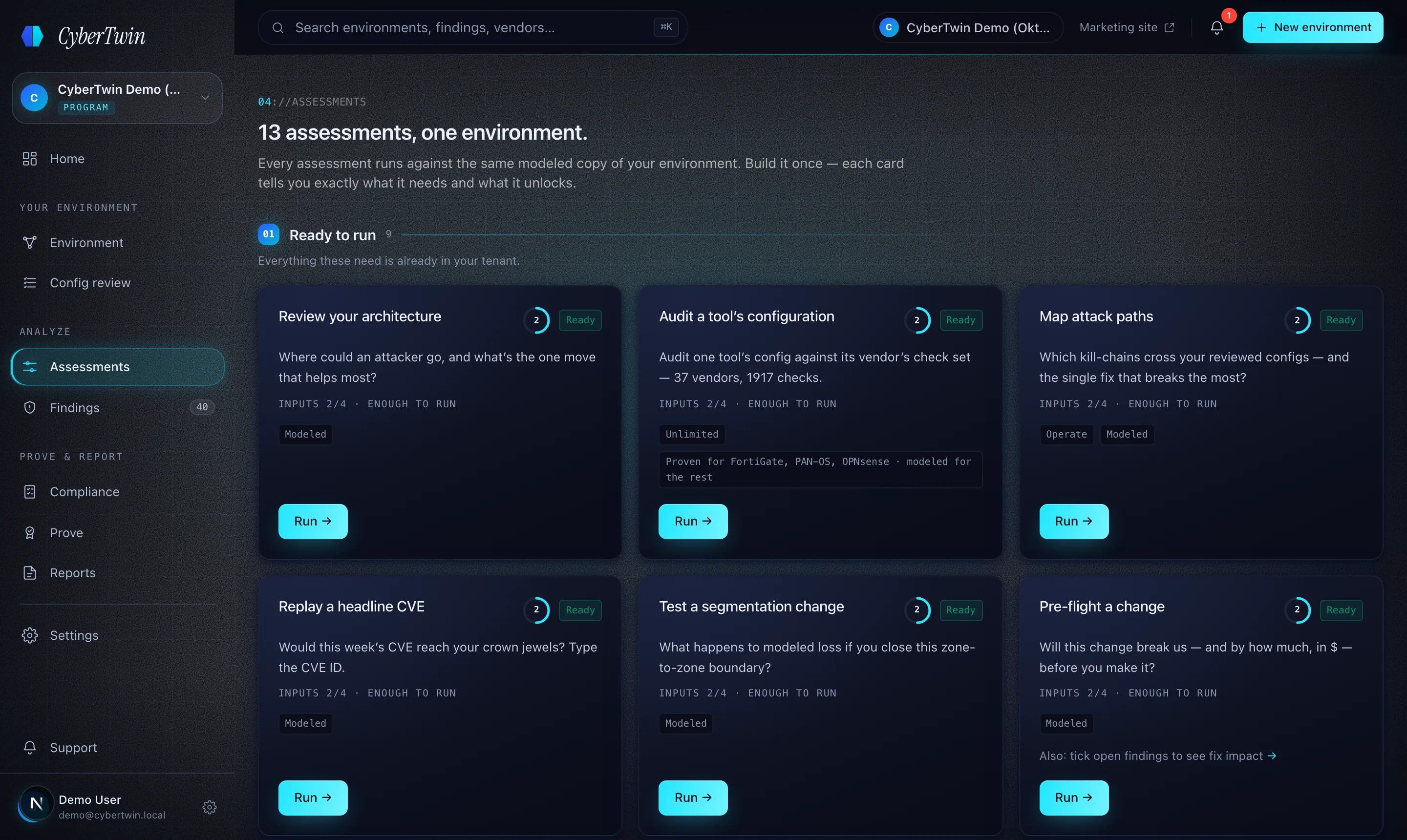The image size is (1407, 840).
Task: Open the Compliance checklist icon
Action: [29, 492]
